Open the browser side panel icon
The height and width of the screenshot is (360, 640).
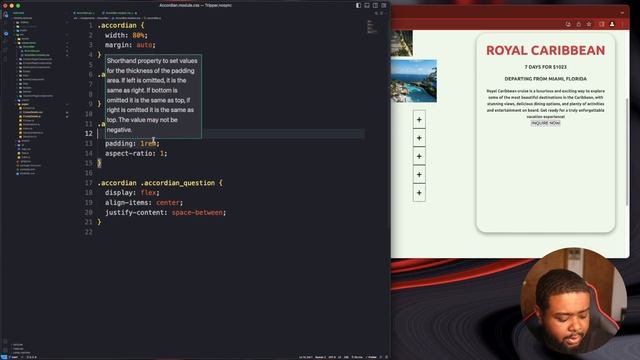pyautogui.click(x=601, y=24)
